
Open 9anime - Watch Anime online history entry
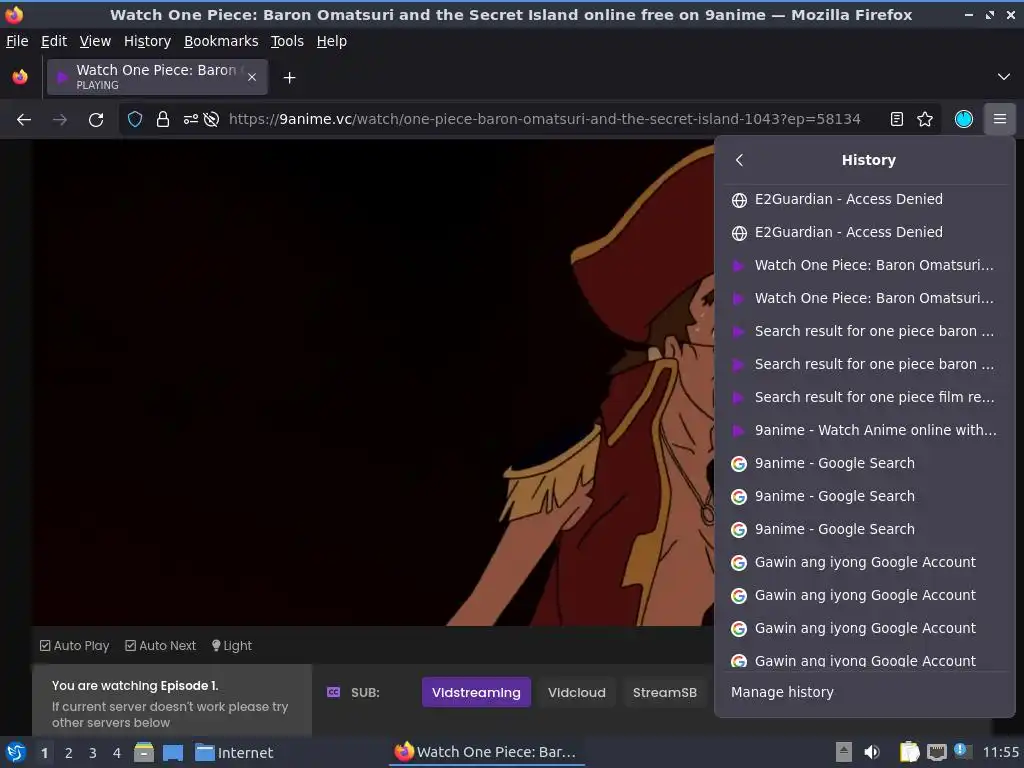(x=866, y=430)
